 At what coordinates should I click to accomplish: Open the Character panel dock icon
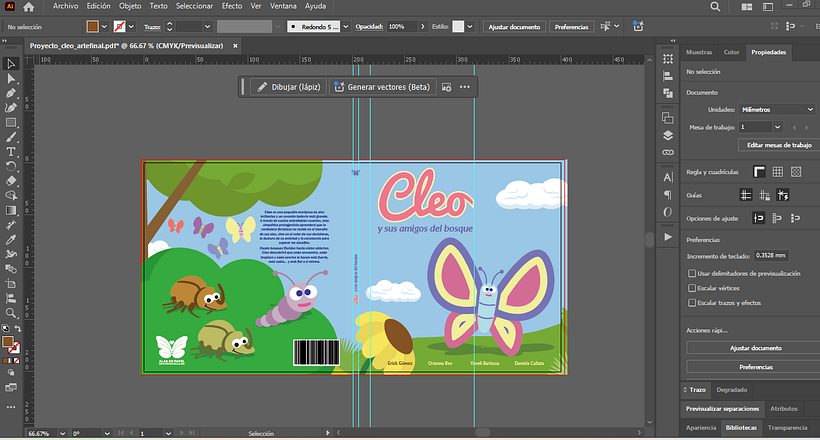pos(668,177)
